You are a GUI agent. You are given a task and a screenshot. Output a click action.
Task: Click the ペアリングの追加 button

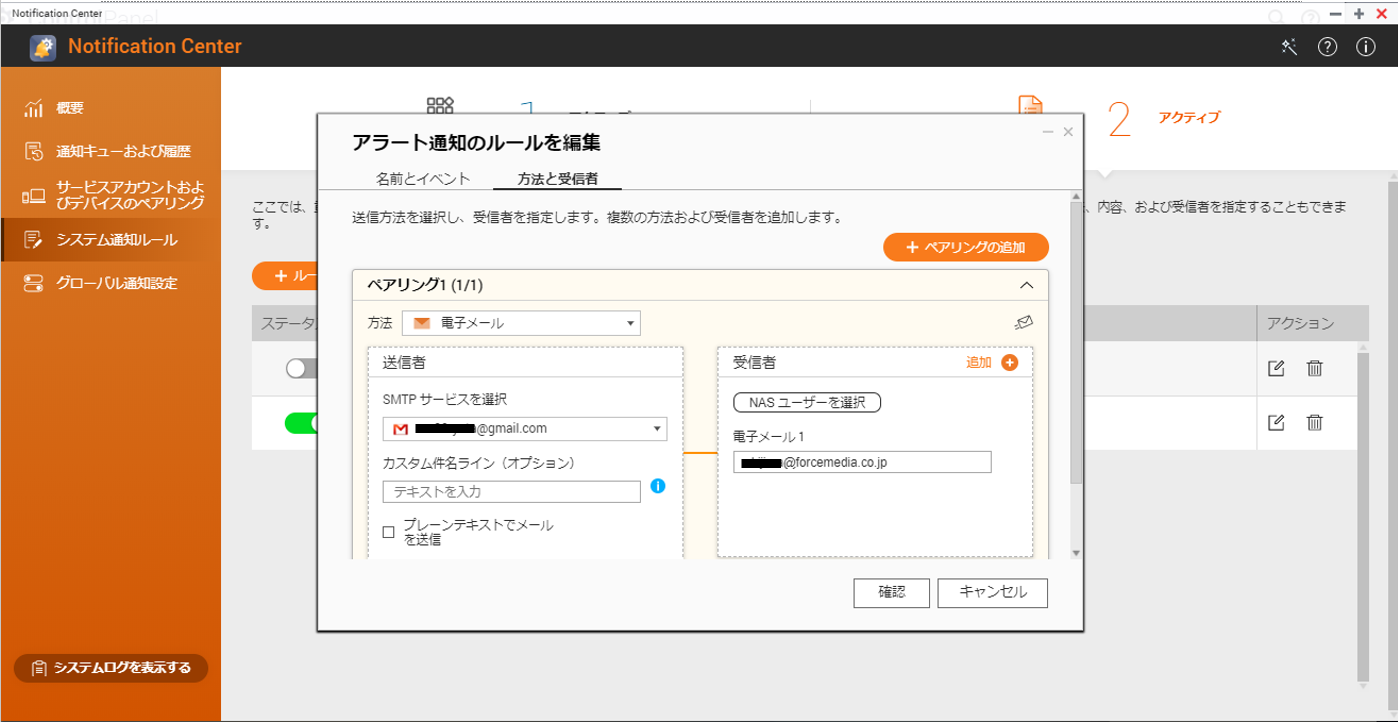pos(965,247)
